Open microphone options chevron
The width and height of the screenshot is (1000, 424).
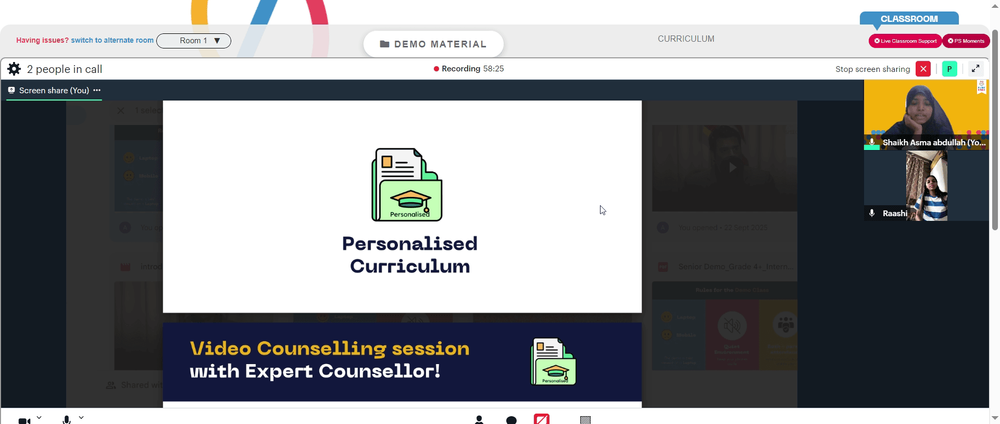[81, 418]
